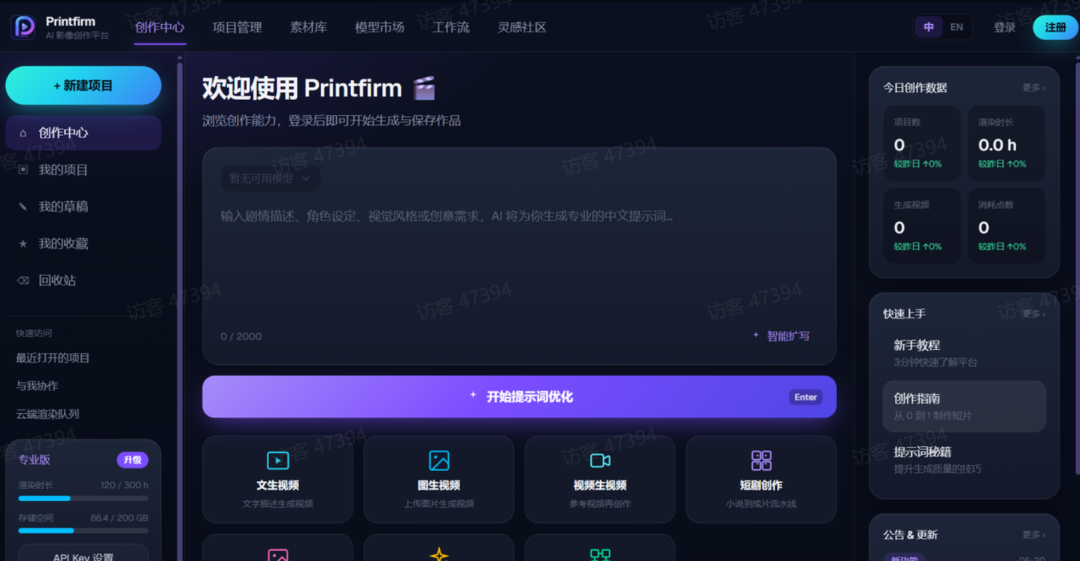Click the 智能扩写 link
The width and height of the screenshot is (1080, 561).
(788, 336)
